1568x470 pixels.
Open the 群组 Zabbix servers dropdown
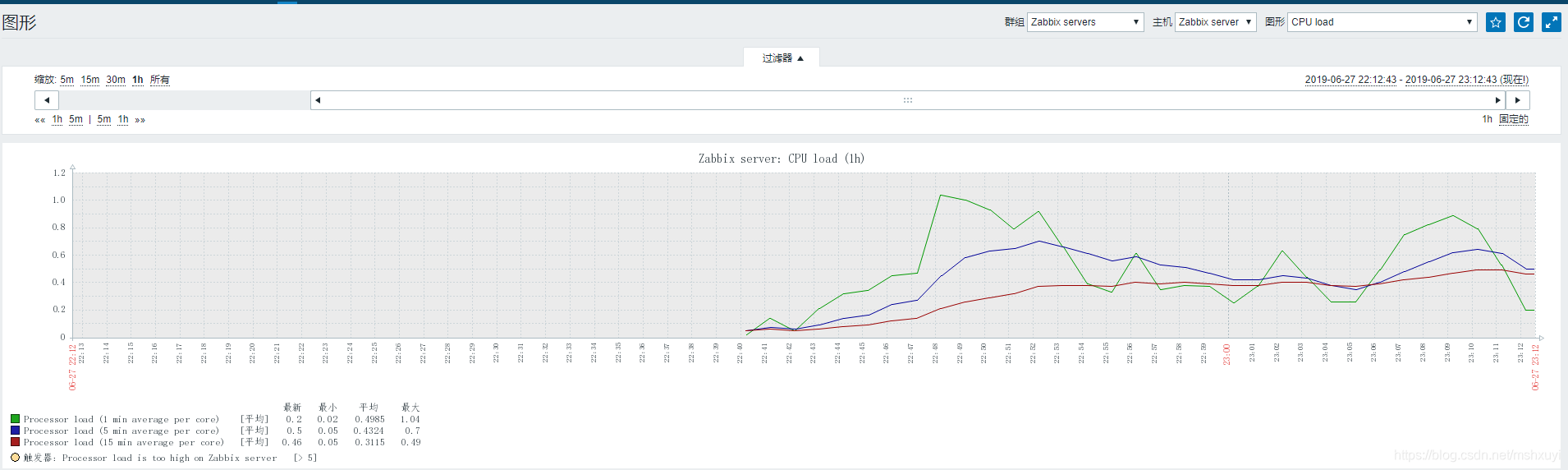[1085, 22]
